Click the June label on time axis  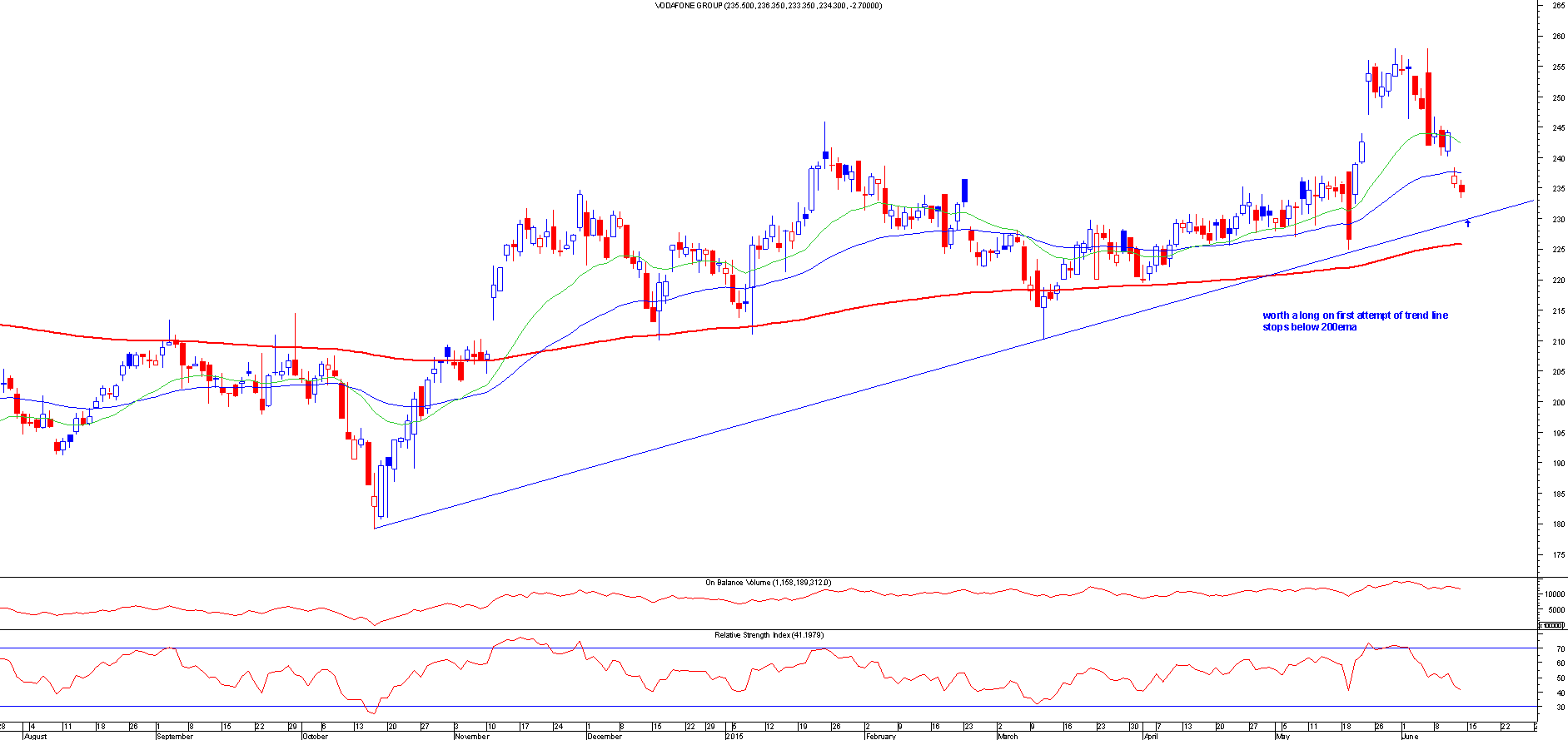(x=1409, y=736)
